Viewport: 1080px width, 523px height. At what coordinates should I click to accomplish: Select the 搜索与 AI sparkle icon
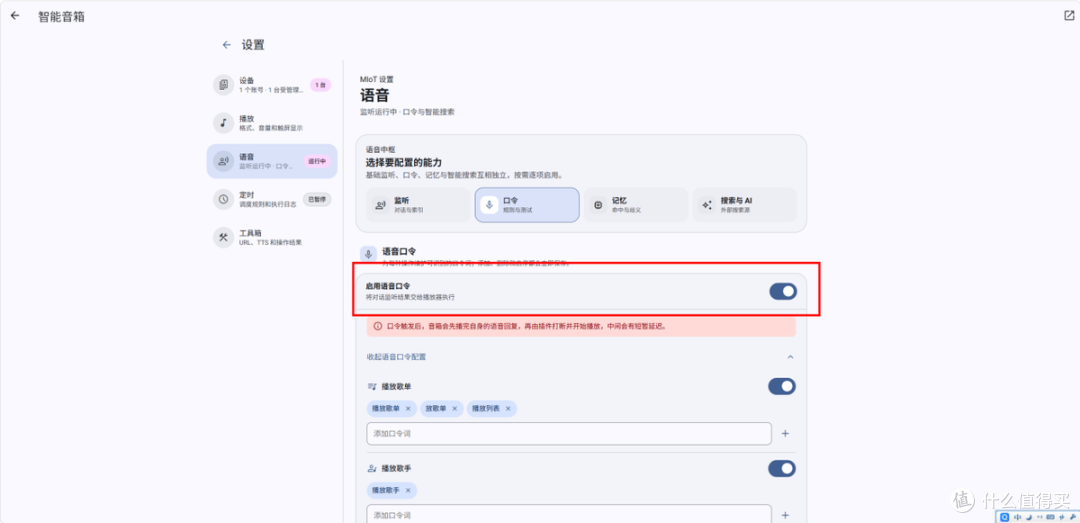[x=707, y=205]
